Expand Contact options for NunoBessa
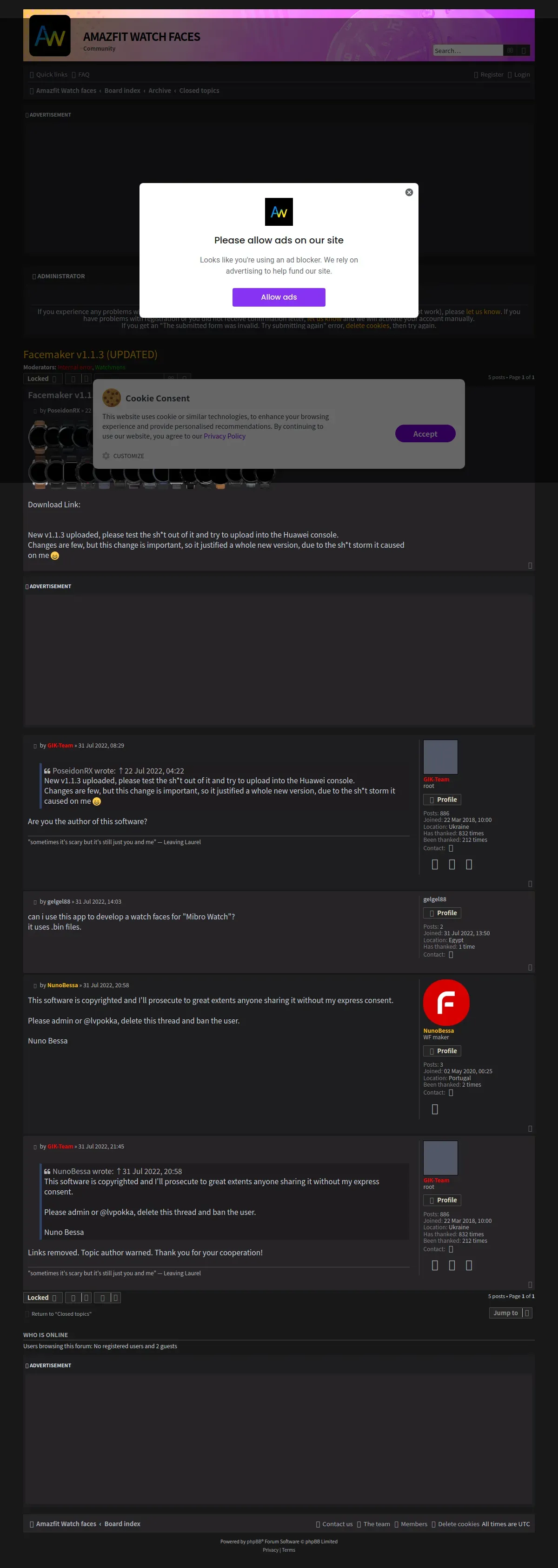558x1568 pixels. pos(451,1093)
